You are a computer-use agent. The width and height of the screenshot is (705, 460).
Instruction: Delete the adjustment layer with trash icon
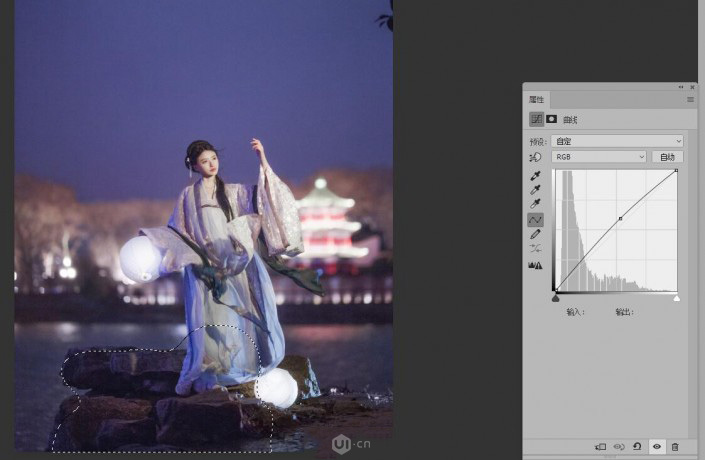(x=675, y=446)
